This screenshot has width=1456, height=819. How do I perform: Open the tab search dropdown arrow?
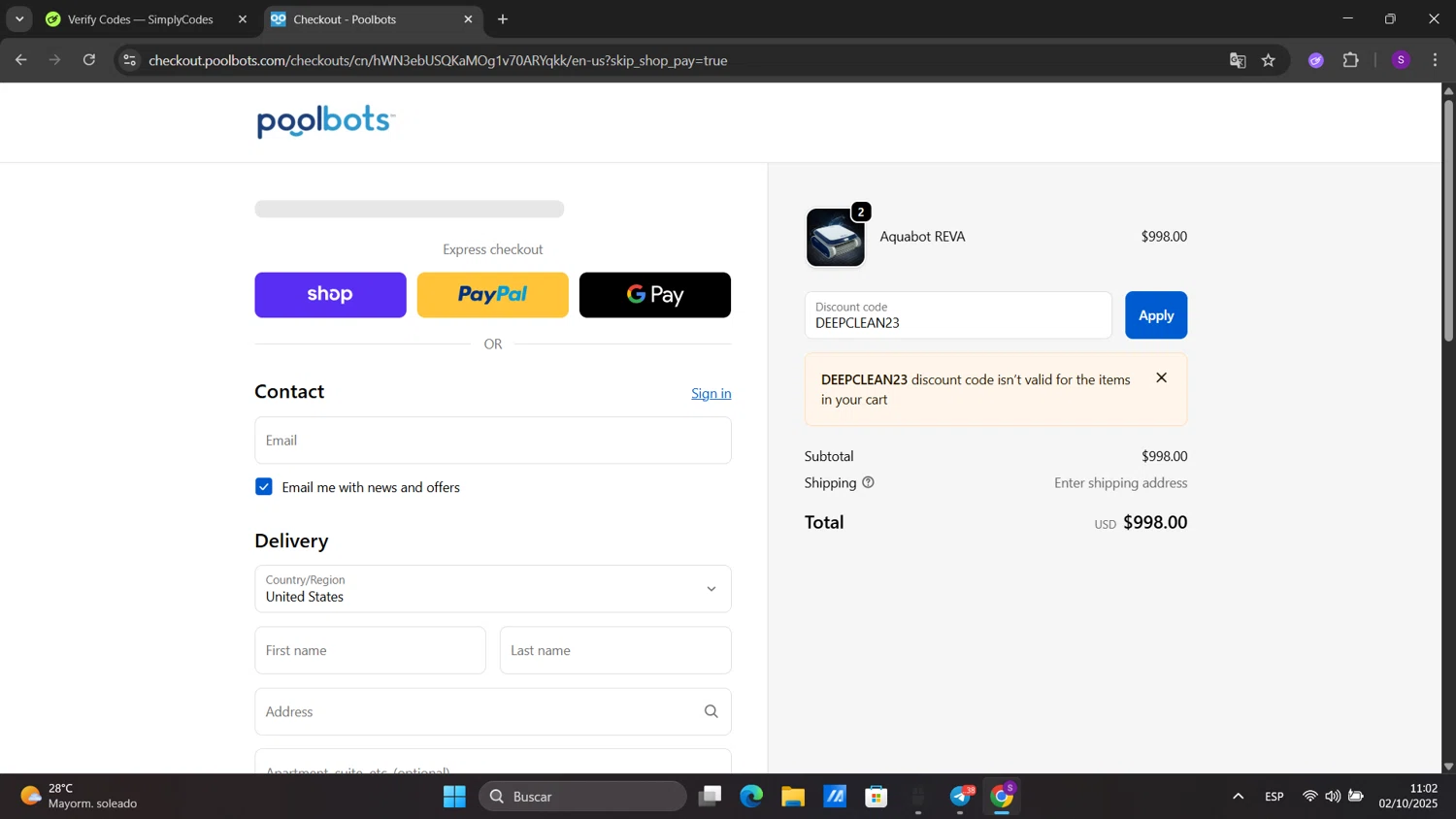pos(19,19)
